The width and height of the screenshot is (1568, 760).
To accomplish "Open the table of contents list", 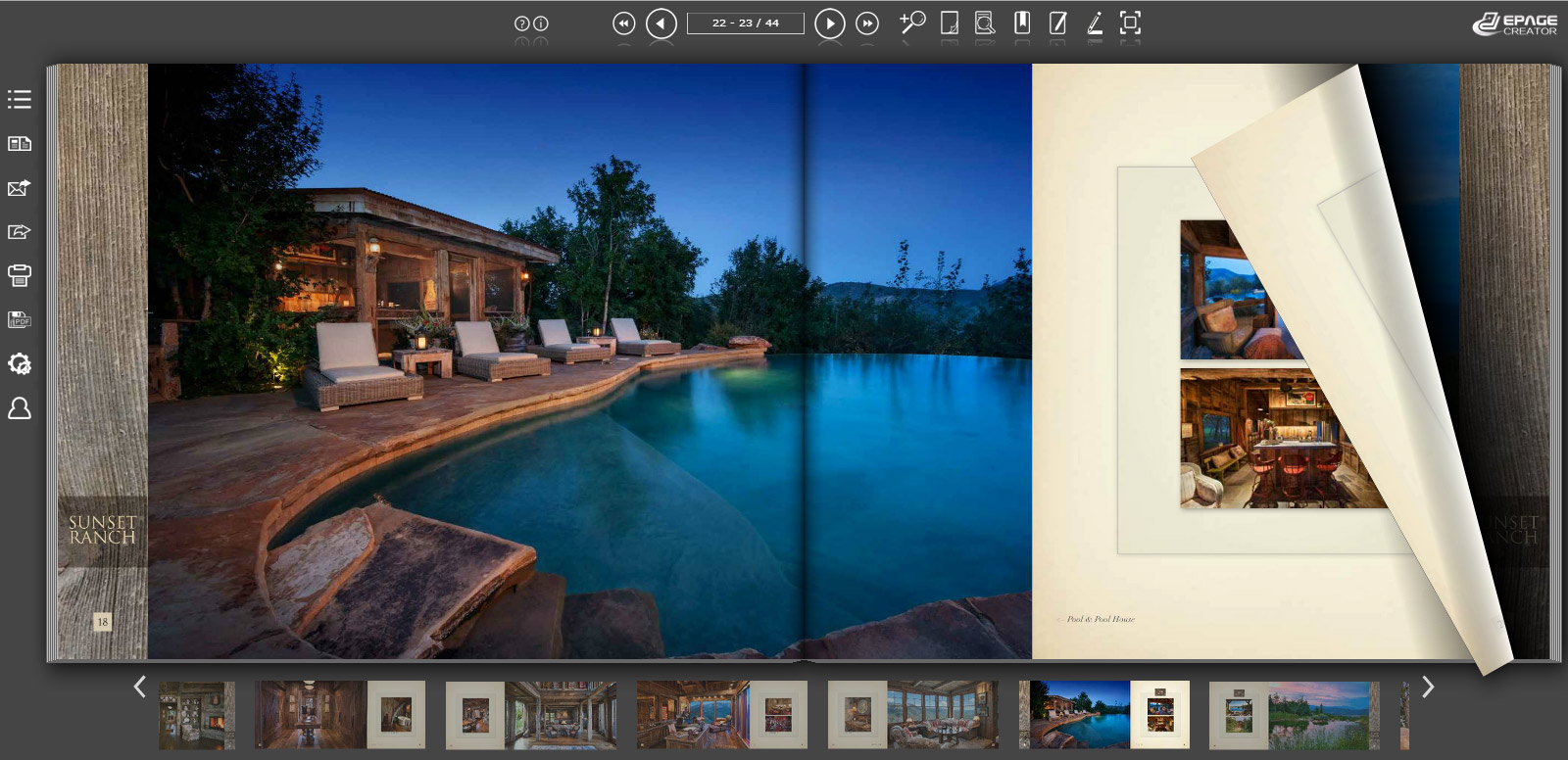I will click(x=20, y=100).
